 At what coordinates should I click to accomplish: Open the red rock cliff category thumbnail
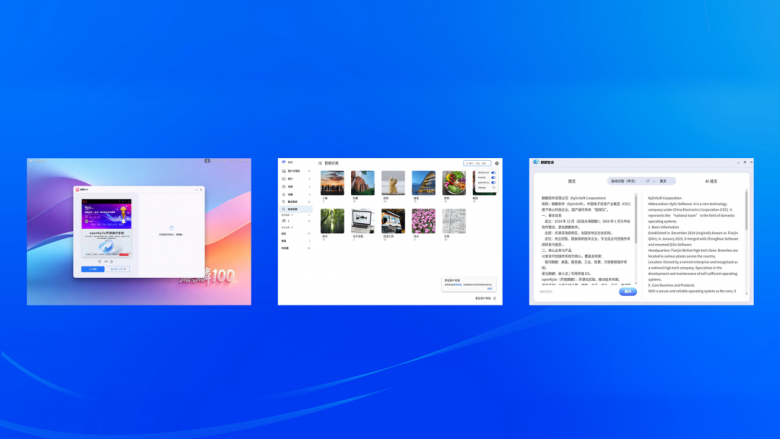coord(363,182)
